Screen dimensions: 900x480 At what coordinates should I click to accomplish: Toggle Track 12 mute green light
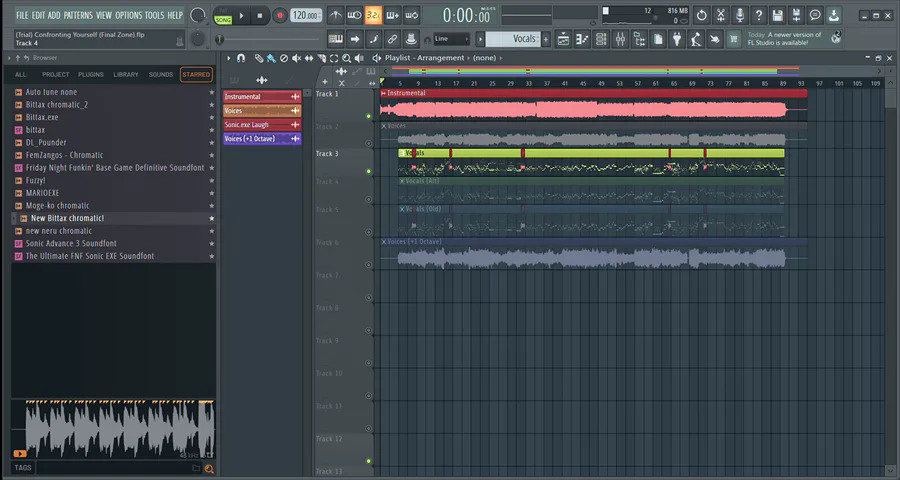pyautogui.click(x=368, y=461)
